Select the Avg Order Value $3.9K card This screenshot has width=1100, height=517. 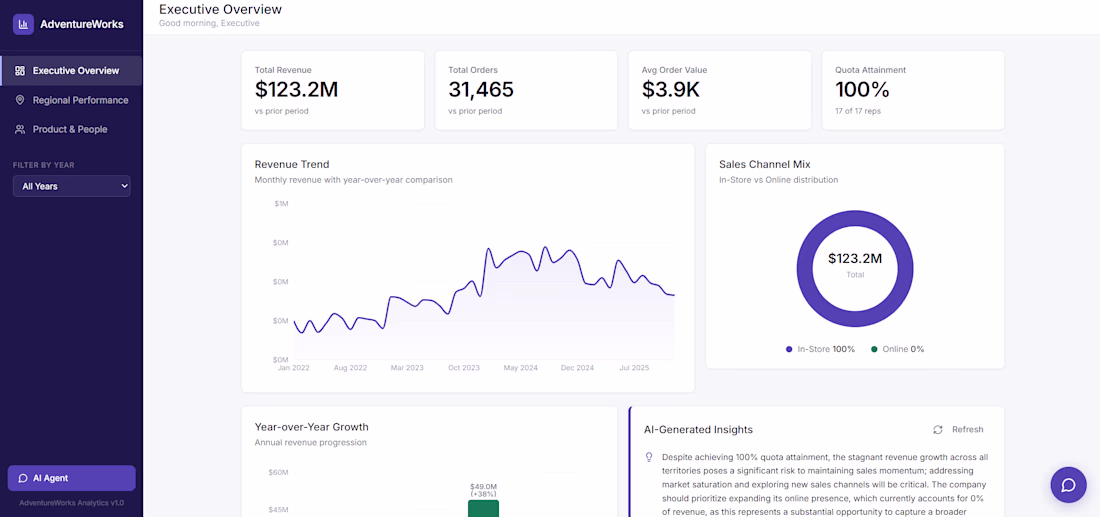tap(720, 90)
